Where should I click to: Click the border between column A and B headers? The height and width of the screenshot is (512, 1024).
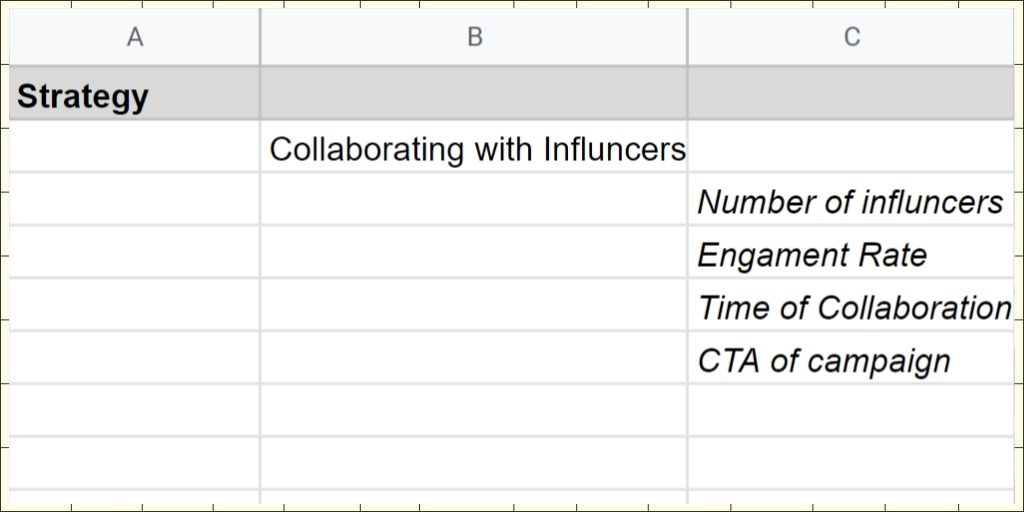pyautogui.click(x=260, y=37)
